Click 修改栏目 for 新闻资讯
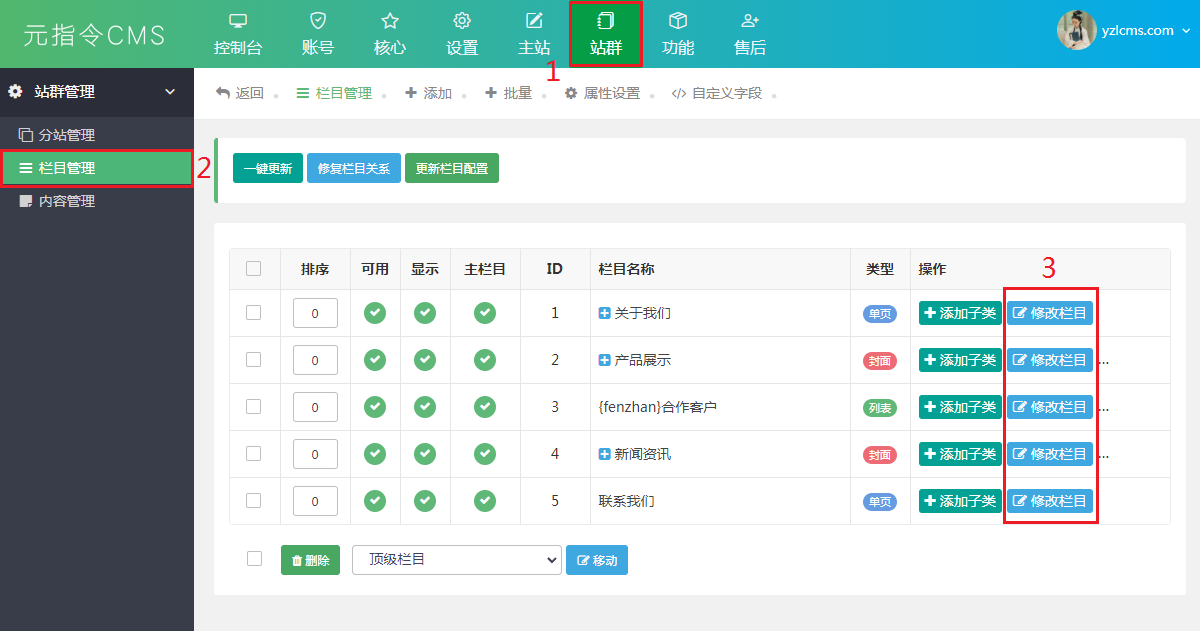Screen dimensions: 1200x631 1050,454
